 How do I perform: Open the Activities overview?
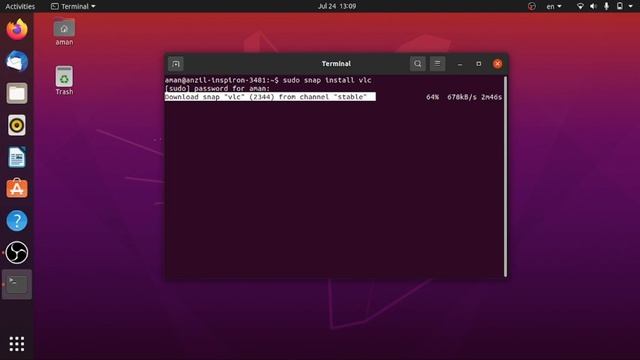[20, 6]
